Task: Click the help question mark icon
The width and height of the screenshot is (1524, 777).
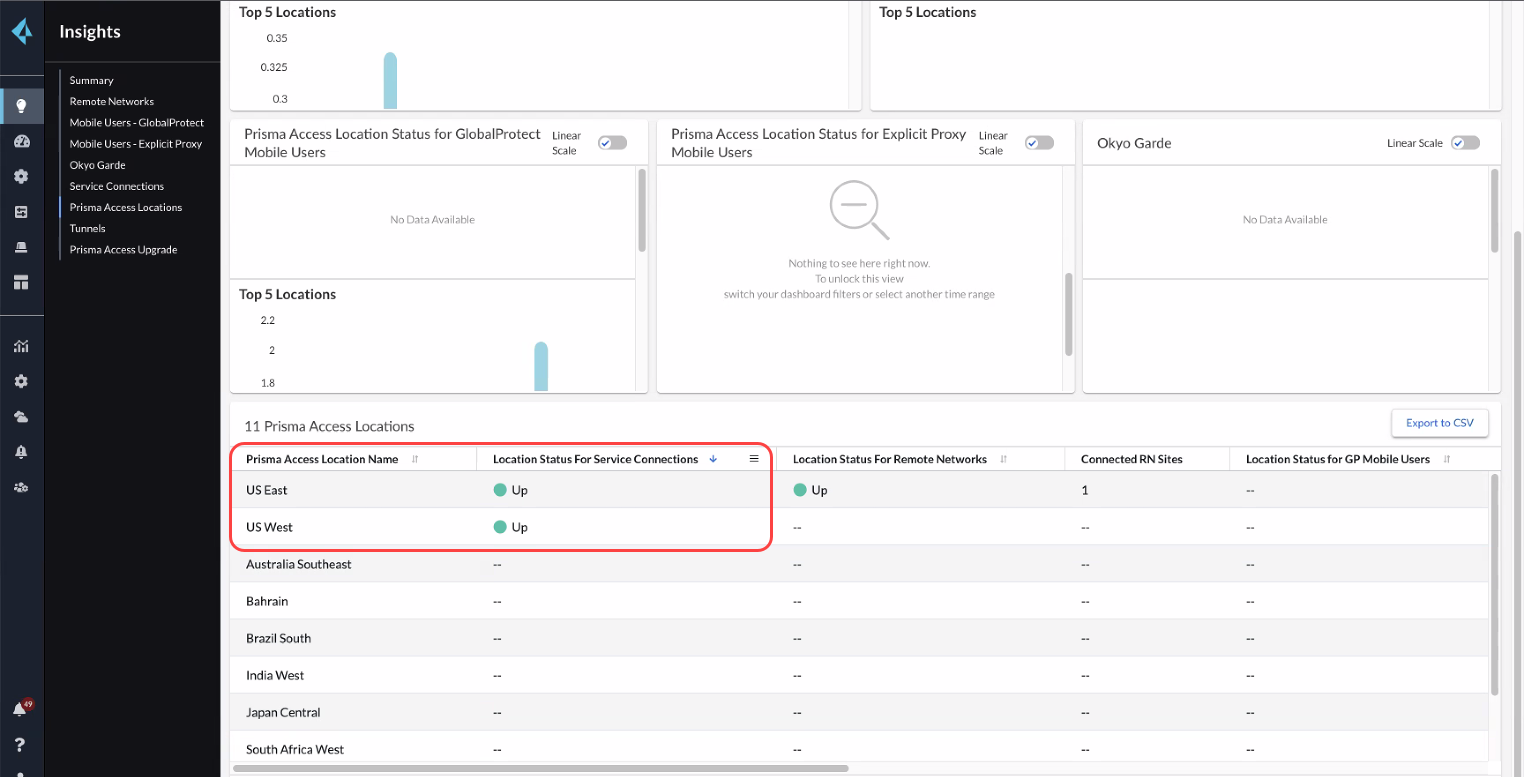Action: 21,744
